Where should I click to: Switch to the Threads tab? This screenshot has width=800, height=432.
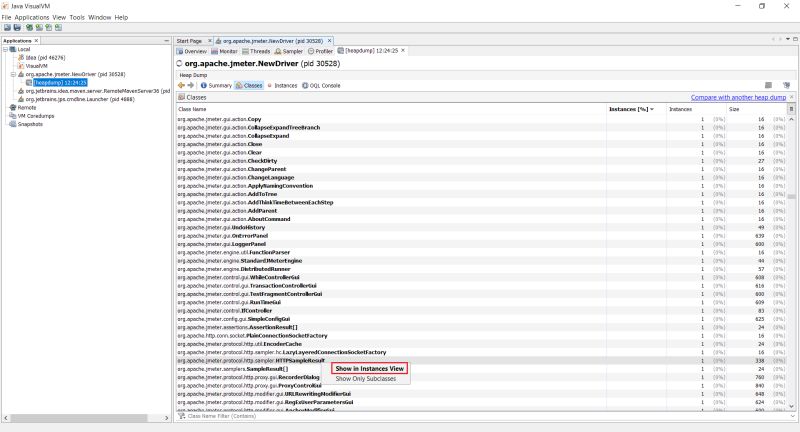click(x=256, y=51)
